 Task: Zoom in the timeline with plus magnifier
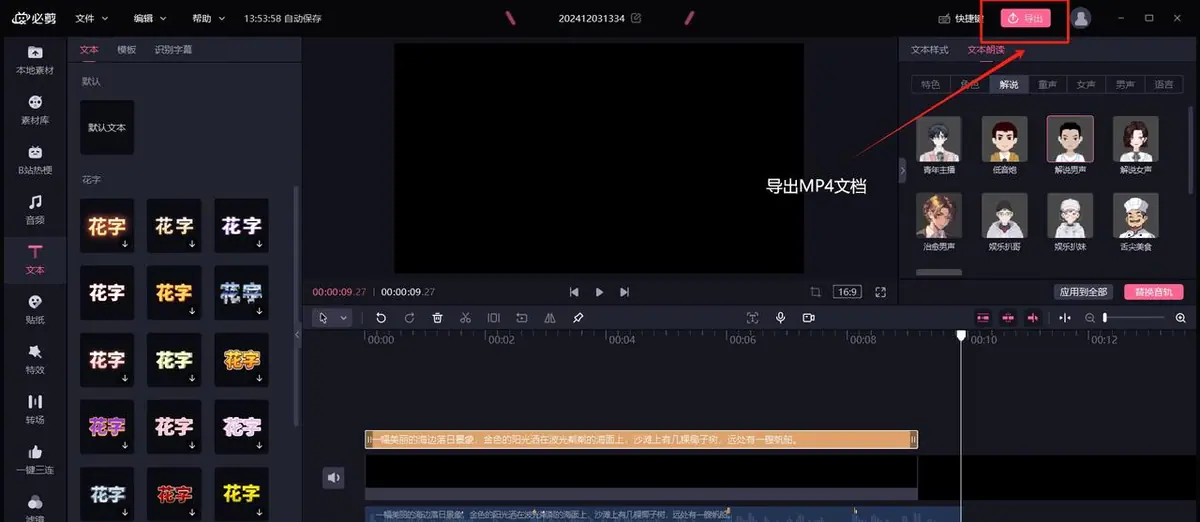1181,318
